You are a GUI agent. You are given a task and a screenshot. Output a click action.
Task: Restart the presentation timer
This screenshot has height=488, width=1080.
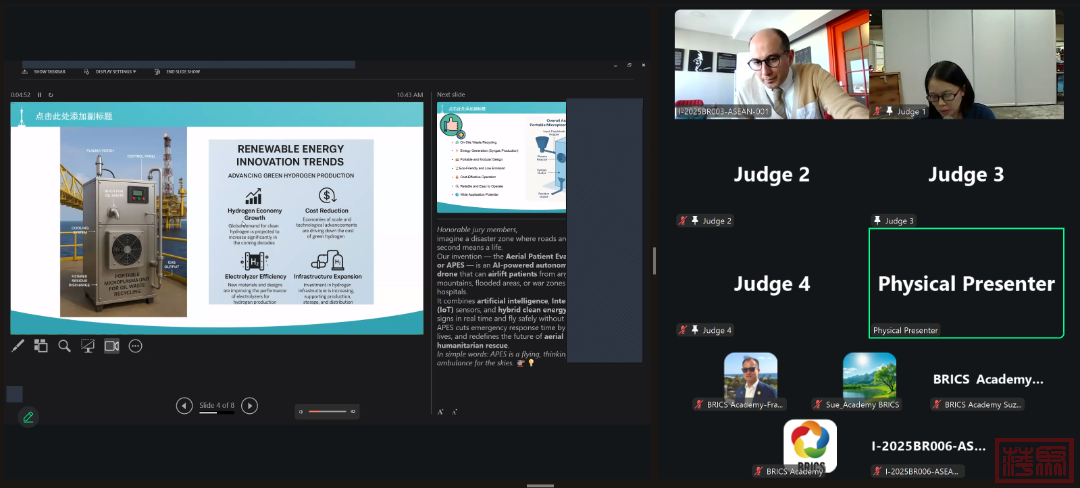pos(51,94)
